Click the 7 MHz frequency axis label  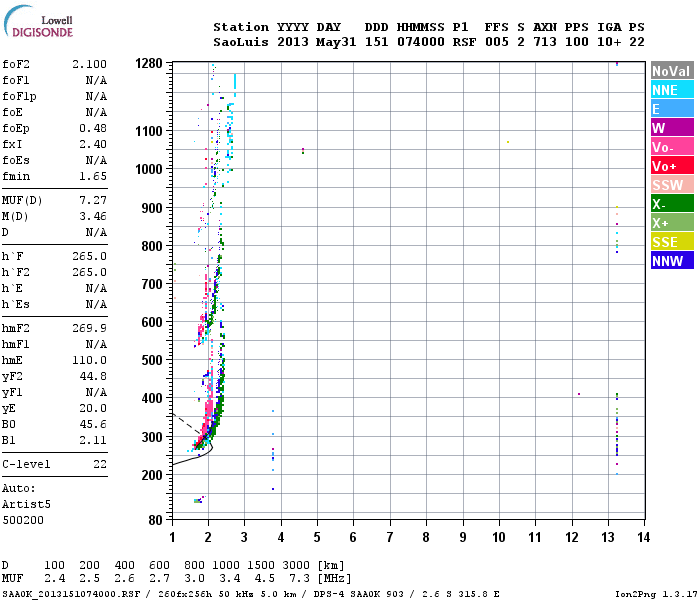click(x=390, y=537)
